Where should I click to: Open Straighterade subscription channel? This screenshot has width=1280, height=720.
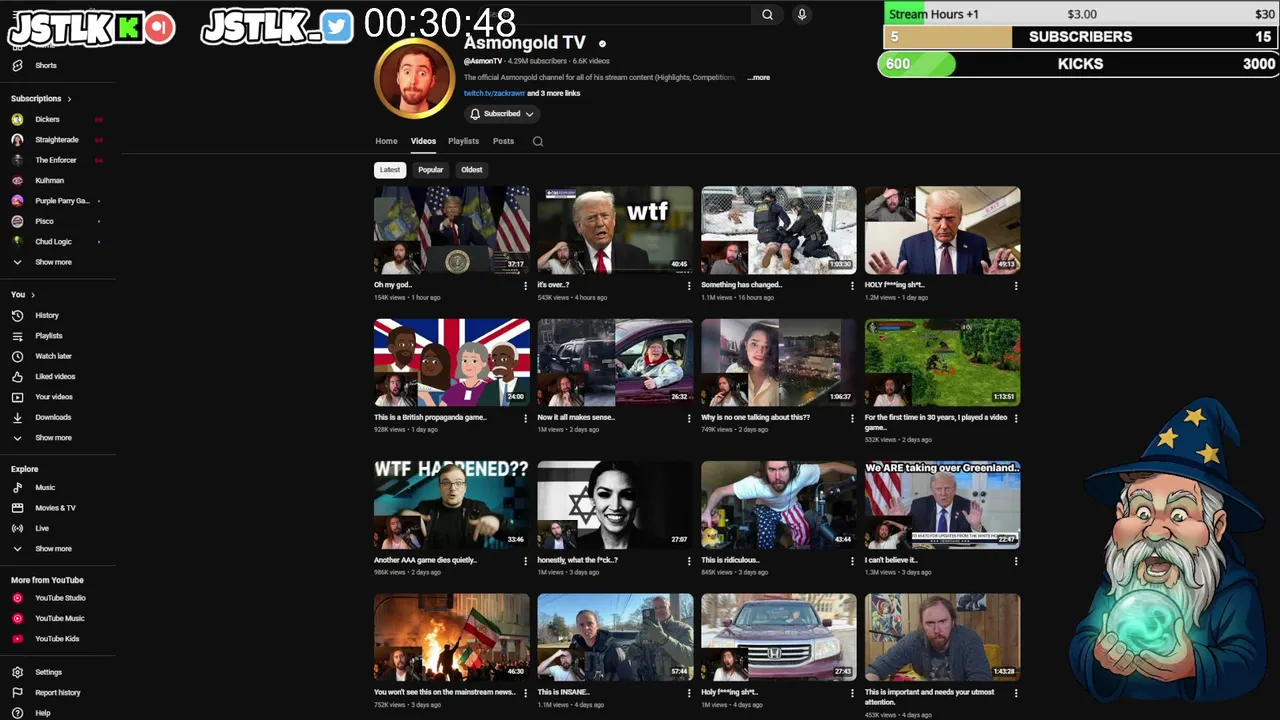coord(56,140)
